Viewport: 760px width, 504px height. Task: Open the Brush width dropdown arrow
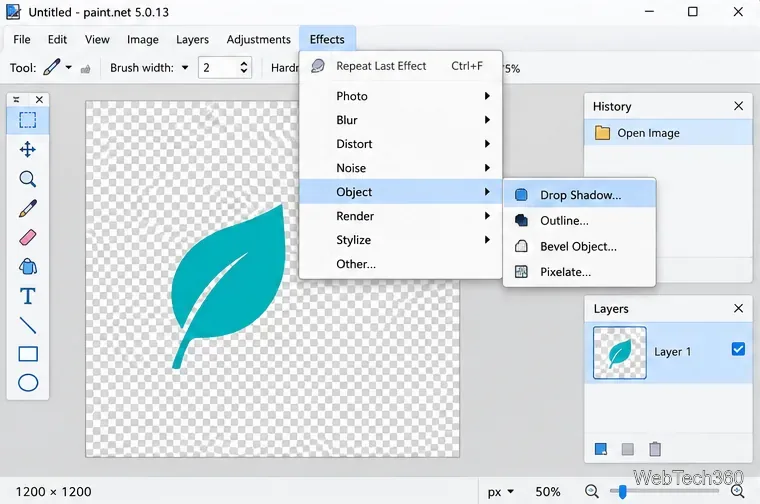pos(185,67)
